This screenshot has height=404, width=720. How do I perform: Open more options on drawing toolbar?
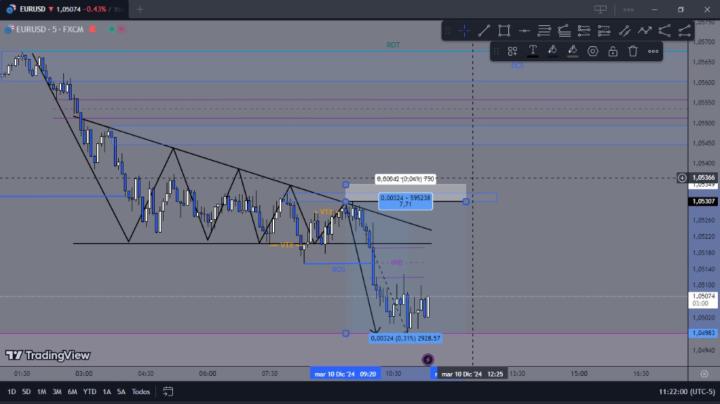click(x=653, y=51)
